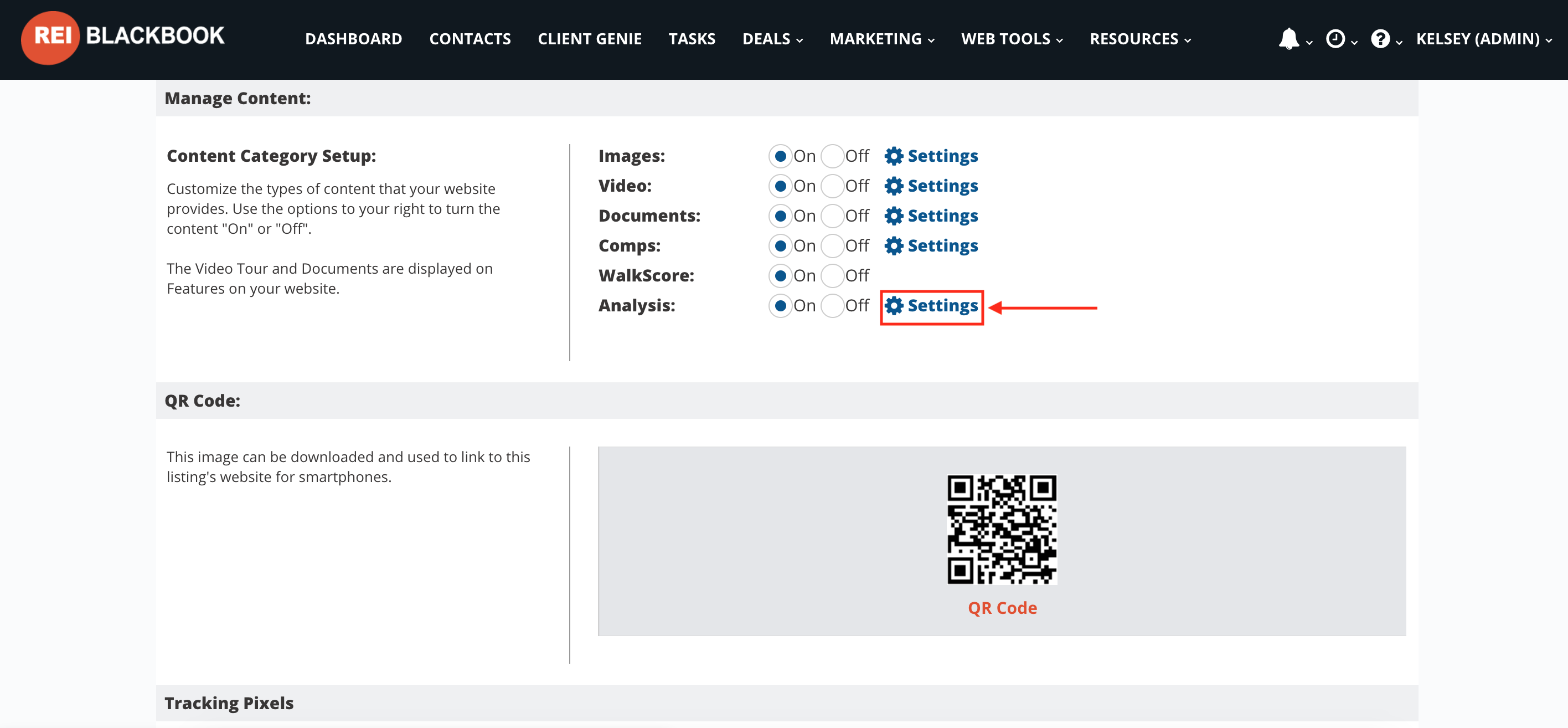The height and width of the screenshot is (728, 1568).
Task: Open the notifications bell icon
Action: pos(1288,39)
